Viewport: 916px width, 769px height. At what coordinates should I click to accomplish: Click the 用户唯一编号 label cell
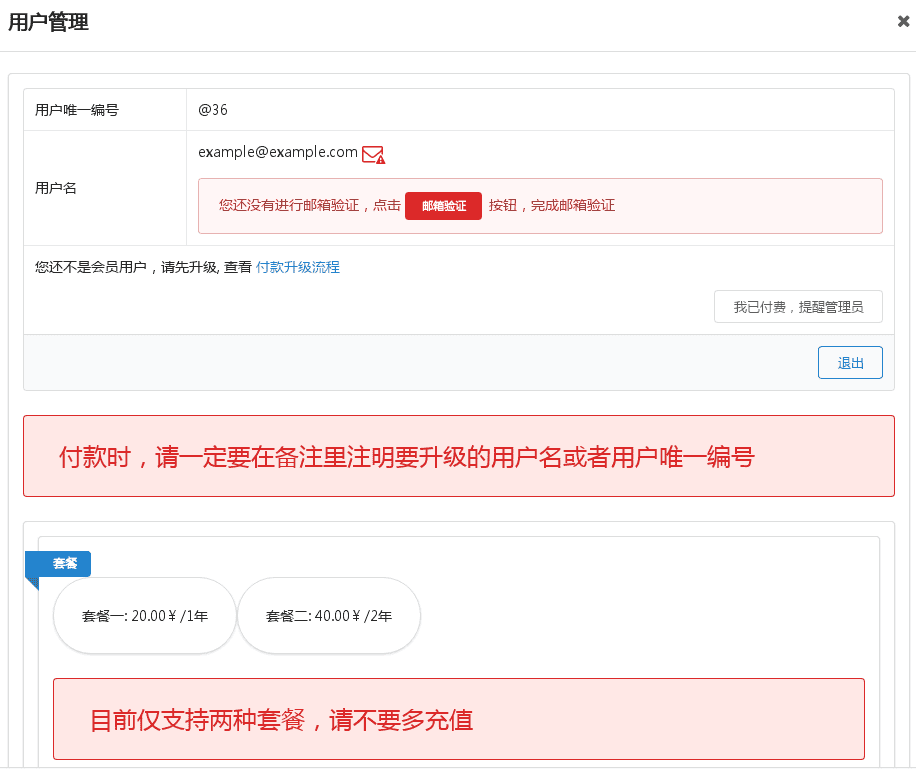[x=77, y=110]
